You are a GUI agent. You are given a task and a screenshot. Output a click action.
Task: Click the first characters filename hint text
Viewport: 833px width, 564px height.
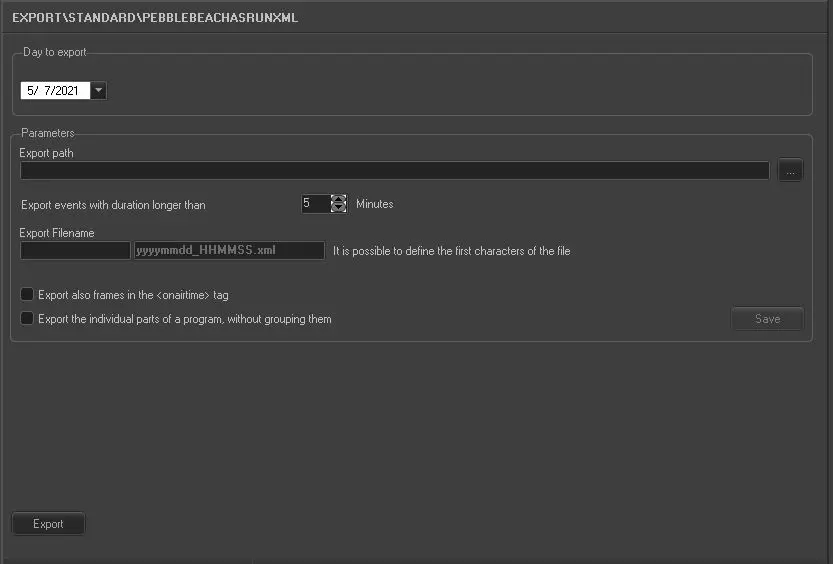[x=451, y=251]
